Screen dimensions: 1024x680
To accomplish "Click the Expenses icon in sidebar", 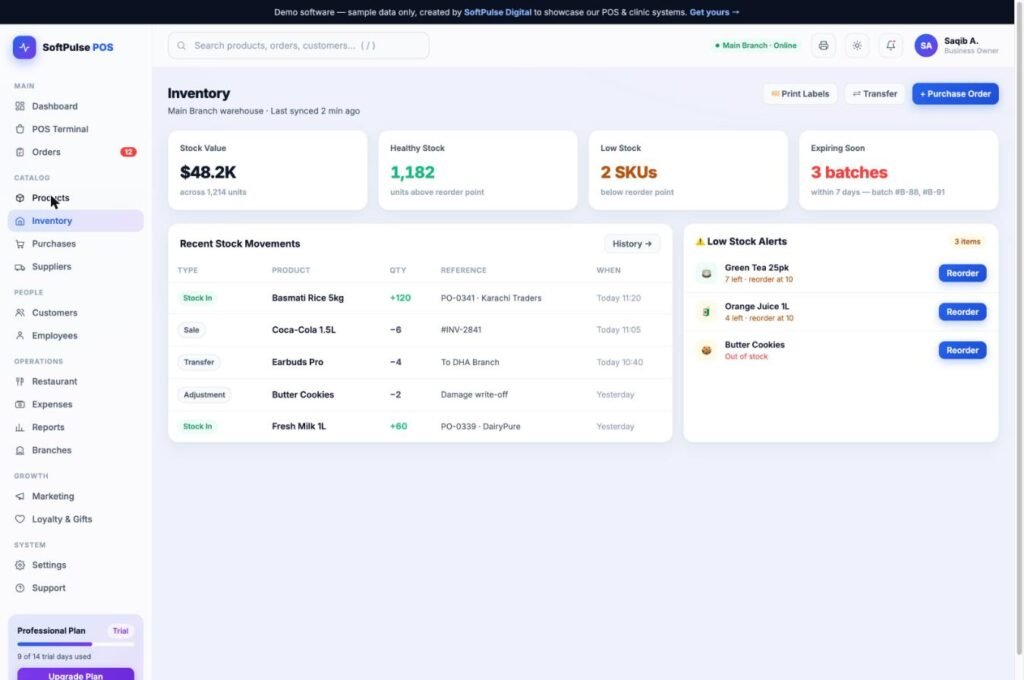I will pos(20,404).
